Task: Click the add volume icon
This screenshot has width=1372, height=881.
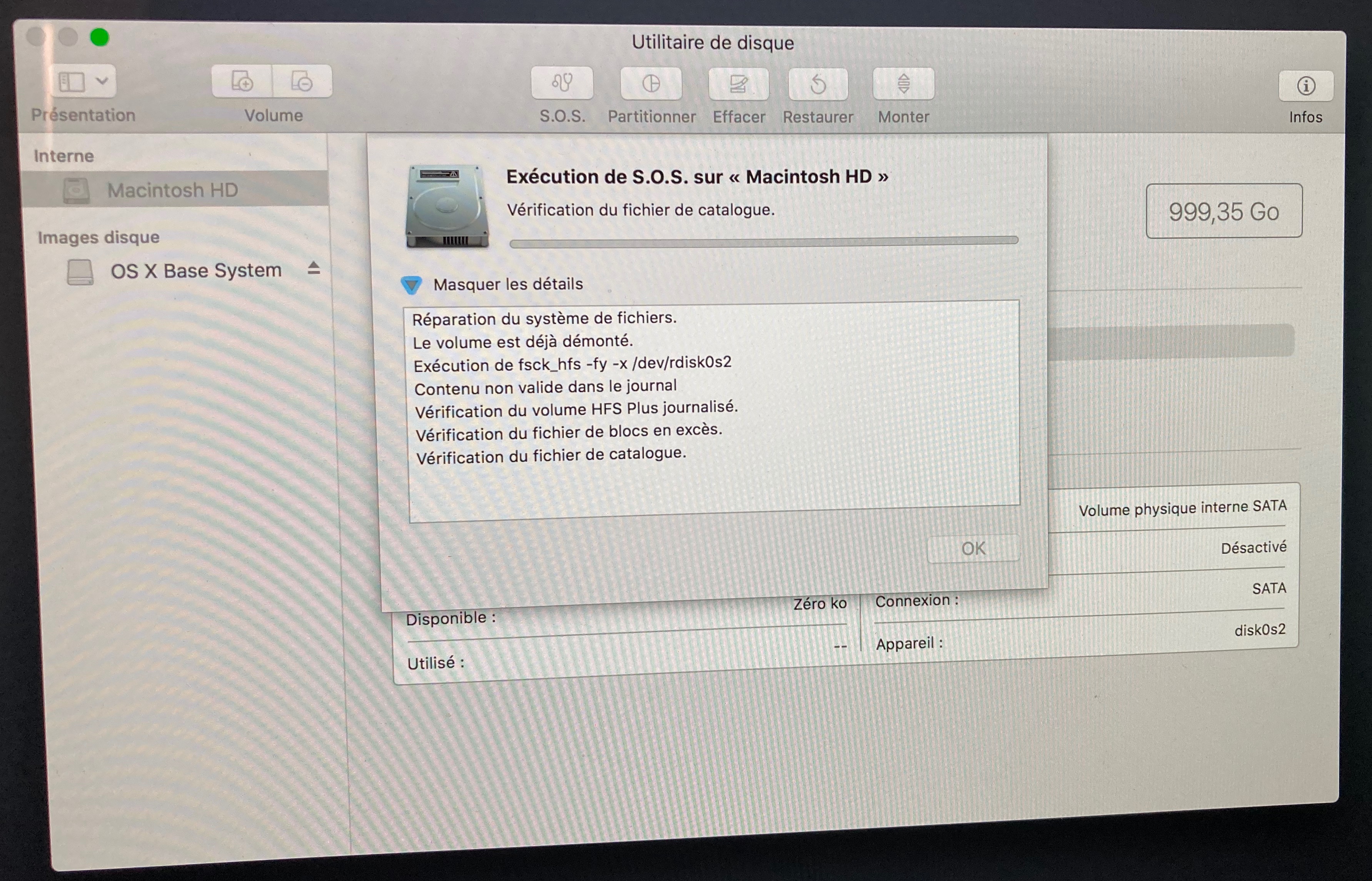Action: pyautogui.click(x=242, y=81)
